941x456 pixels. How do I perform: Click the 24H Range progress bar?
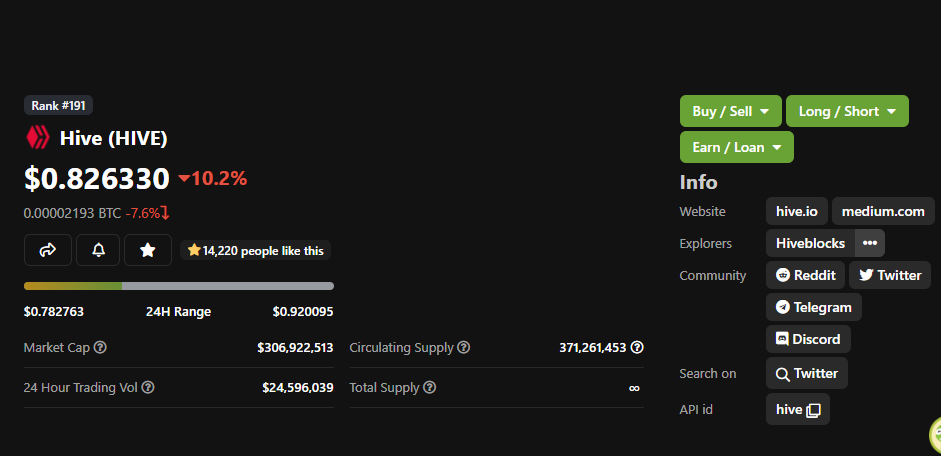179,286
